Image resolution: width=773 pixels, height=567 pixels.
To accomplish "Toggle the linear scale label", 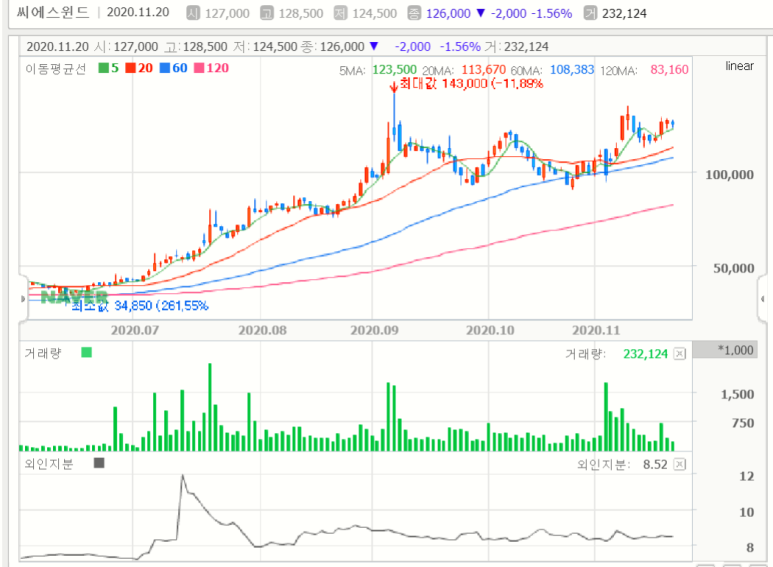I will pos(739,66).
